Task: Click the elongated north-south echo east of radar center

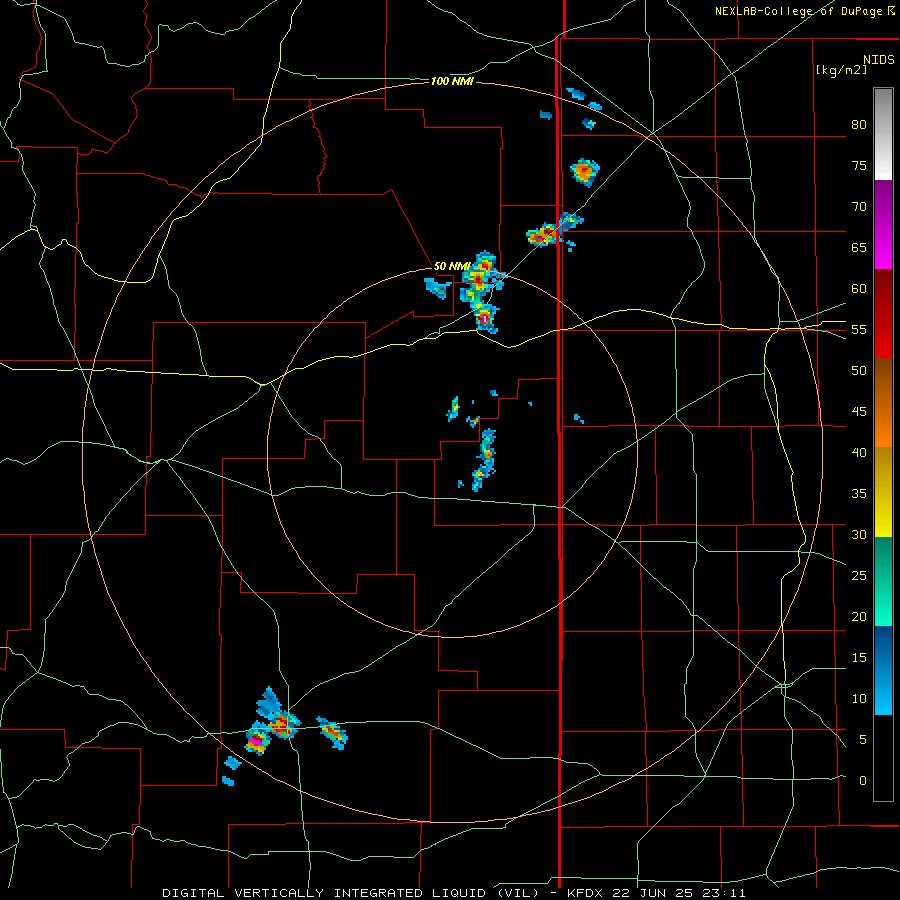Action: pos(485,459)
